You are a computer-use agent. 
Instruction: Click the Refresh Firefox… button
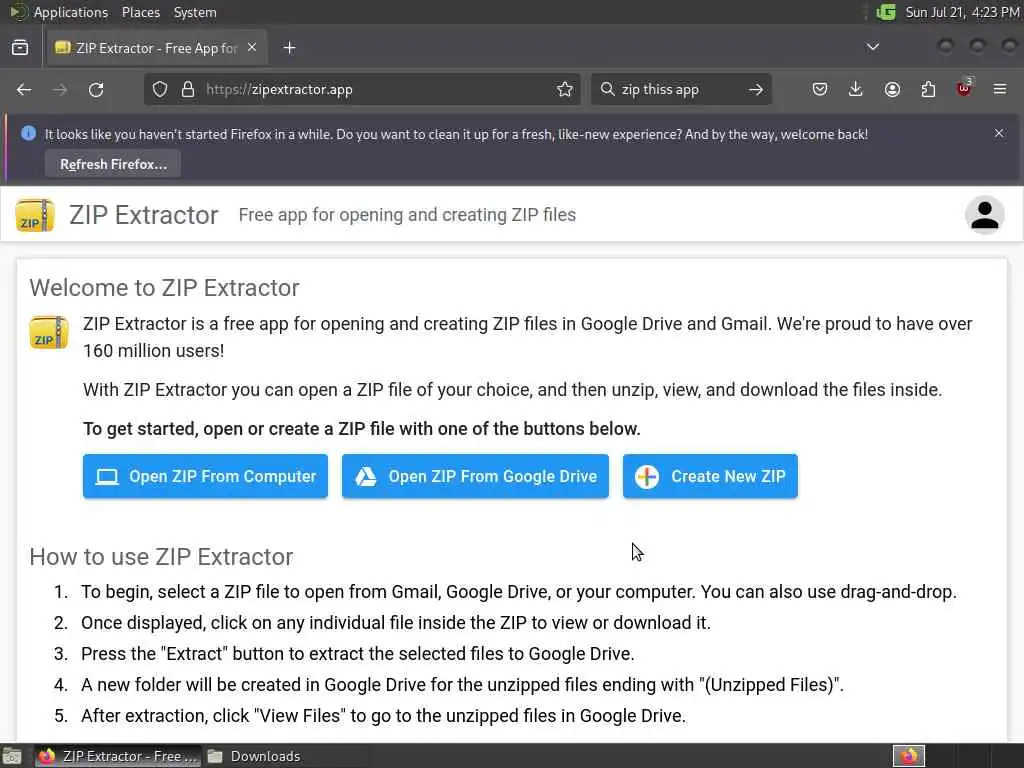click(x=113, y=164)
